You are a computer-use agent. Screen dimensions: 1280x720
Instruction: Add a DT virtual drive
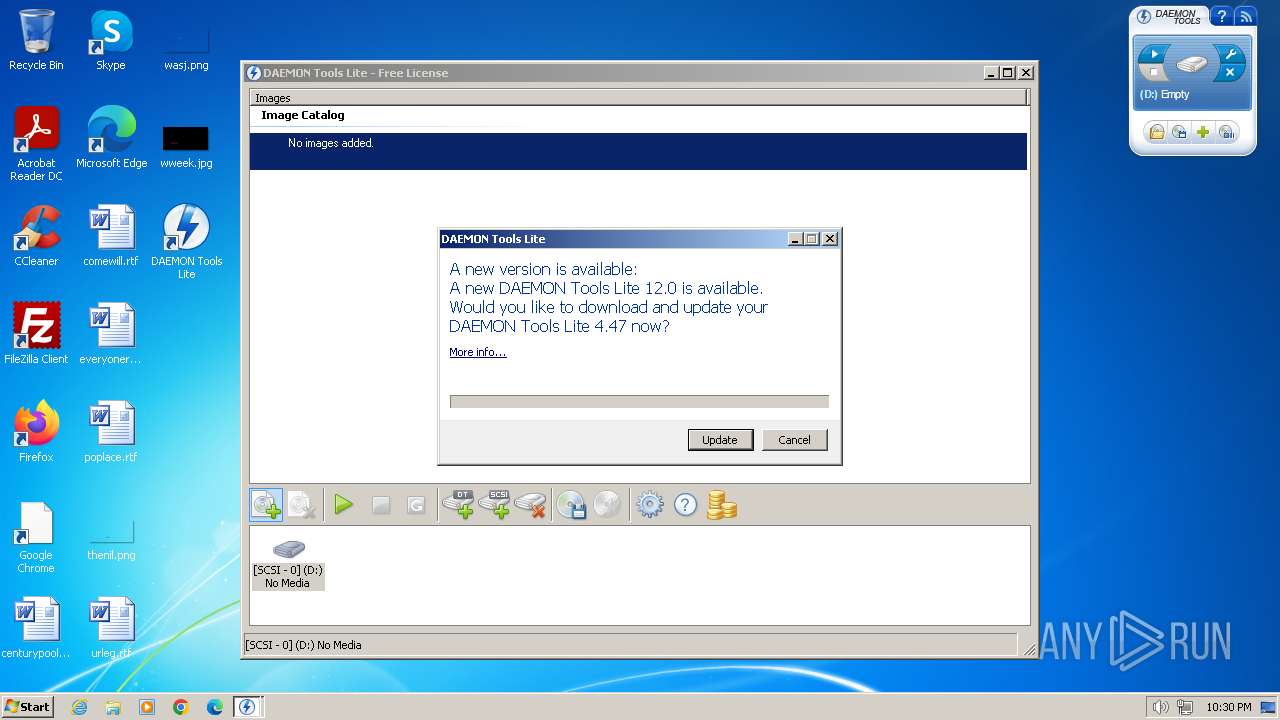pyautogui.click(x=459, y=505)
